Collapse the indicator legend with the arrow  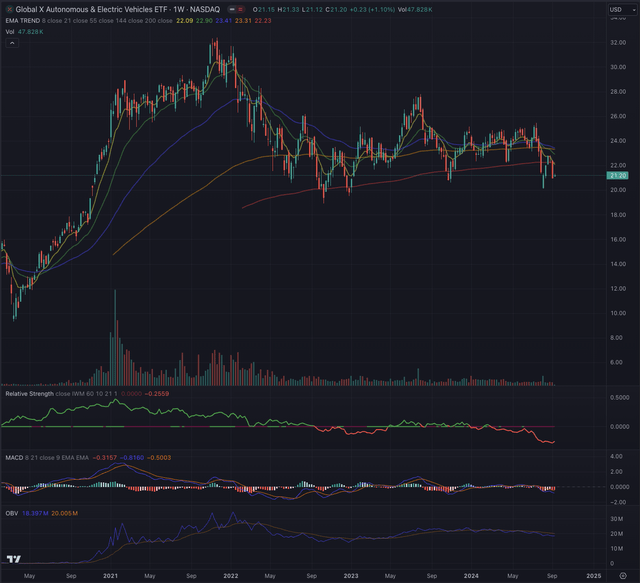pyautogui.click(x=12, y=43)
